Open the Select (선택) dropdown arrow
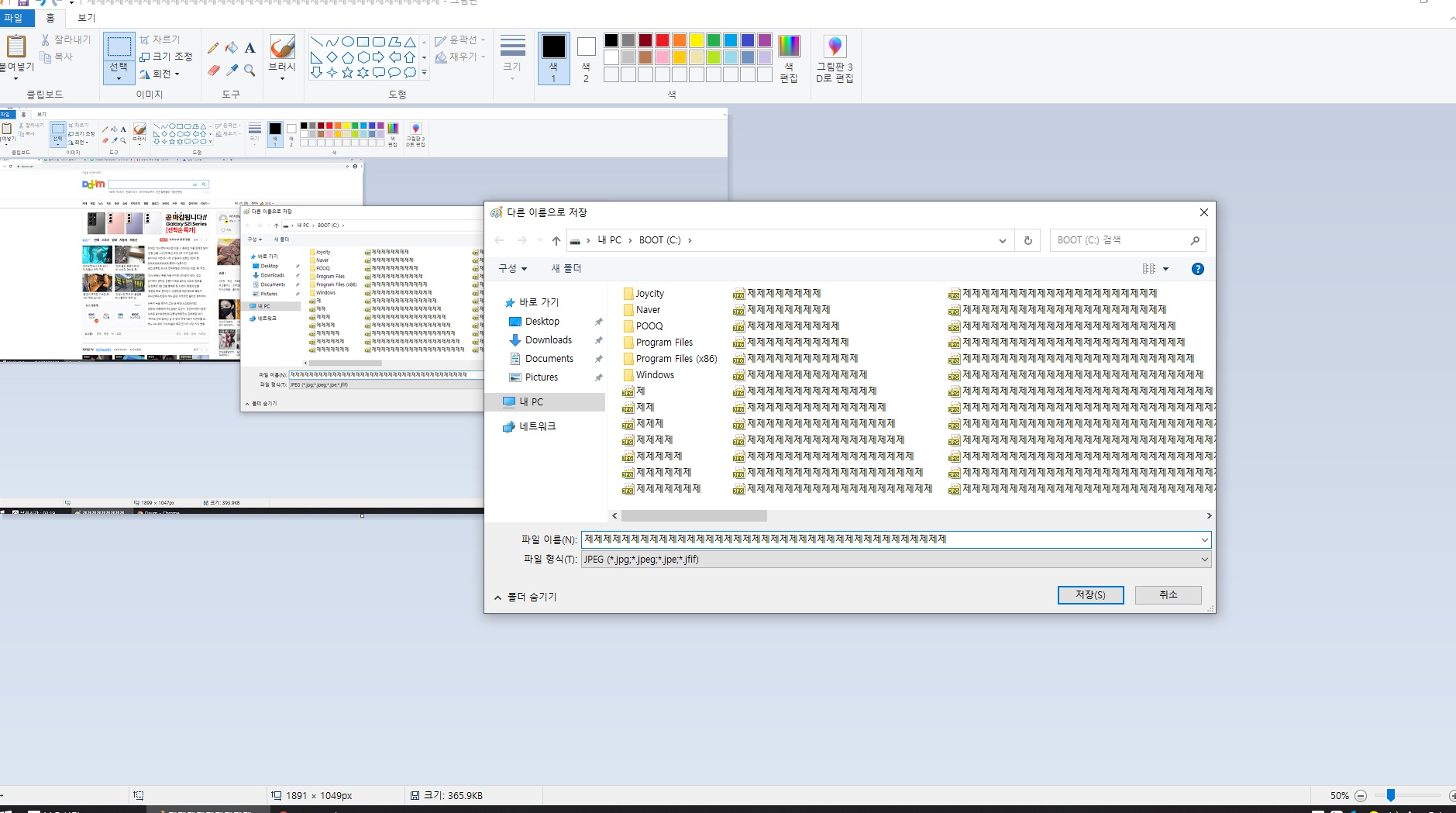The image size is (1456, 813). [119, 78]
